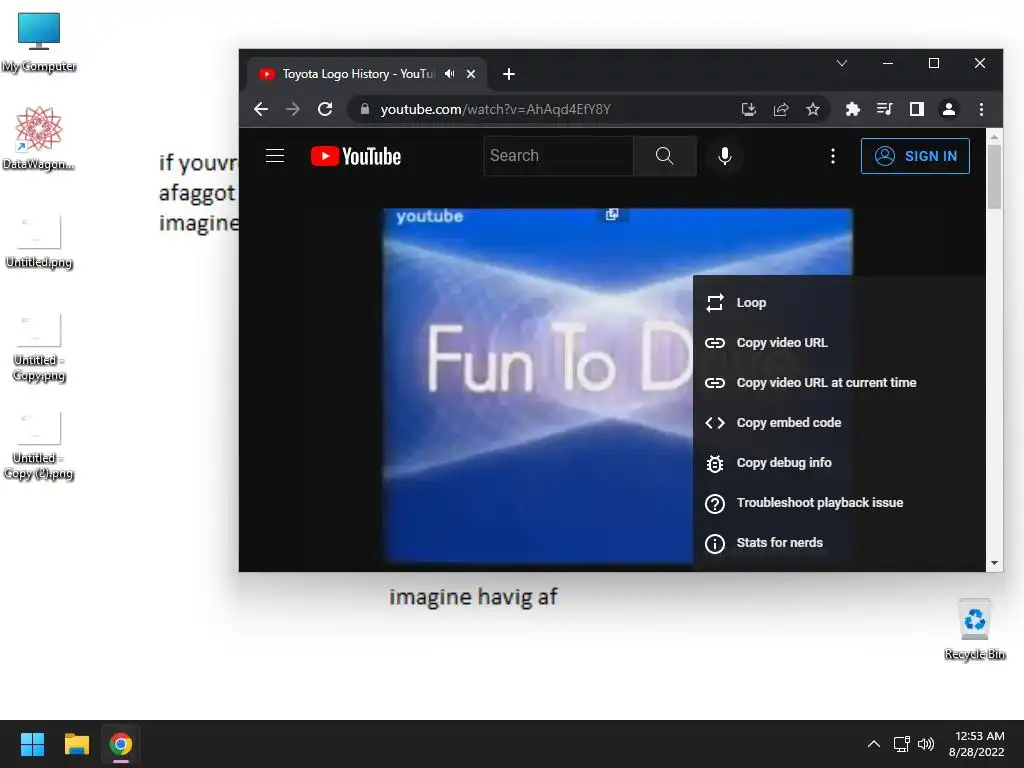Click the scrollbar down arrow
The image size is (1024, 768).
pos(994,563)
